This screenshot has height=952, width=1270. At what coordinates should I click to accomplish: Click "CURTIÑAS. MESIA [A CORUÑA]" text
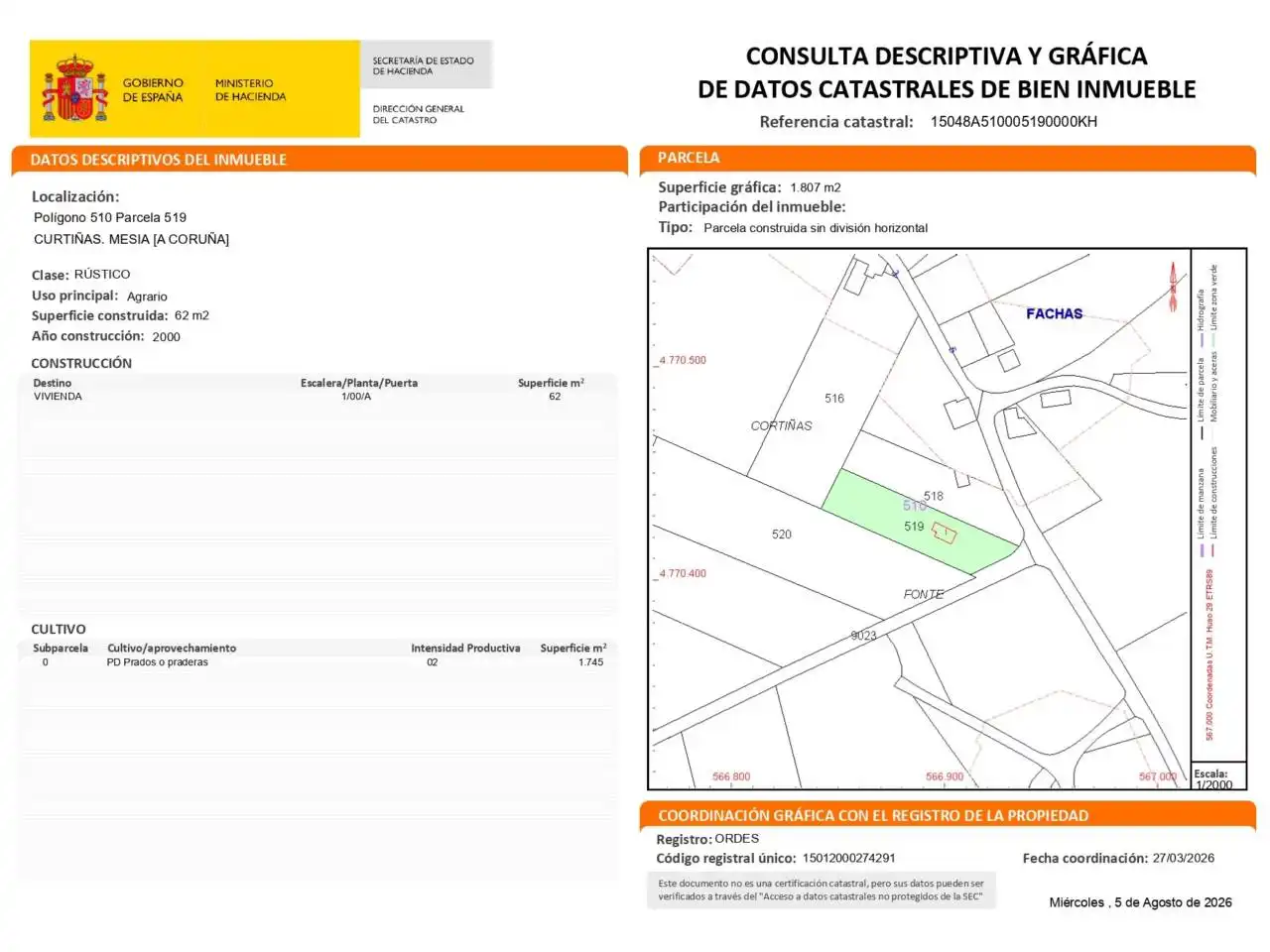coord(131,239)
